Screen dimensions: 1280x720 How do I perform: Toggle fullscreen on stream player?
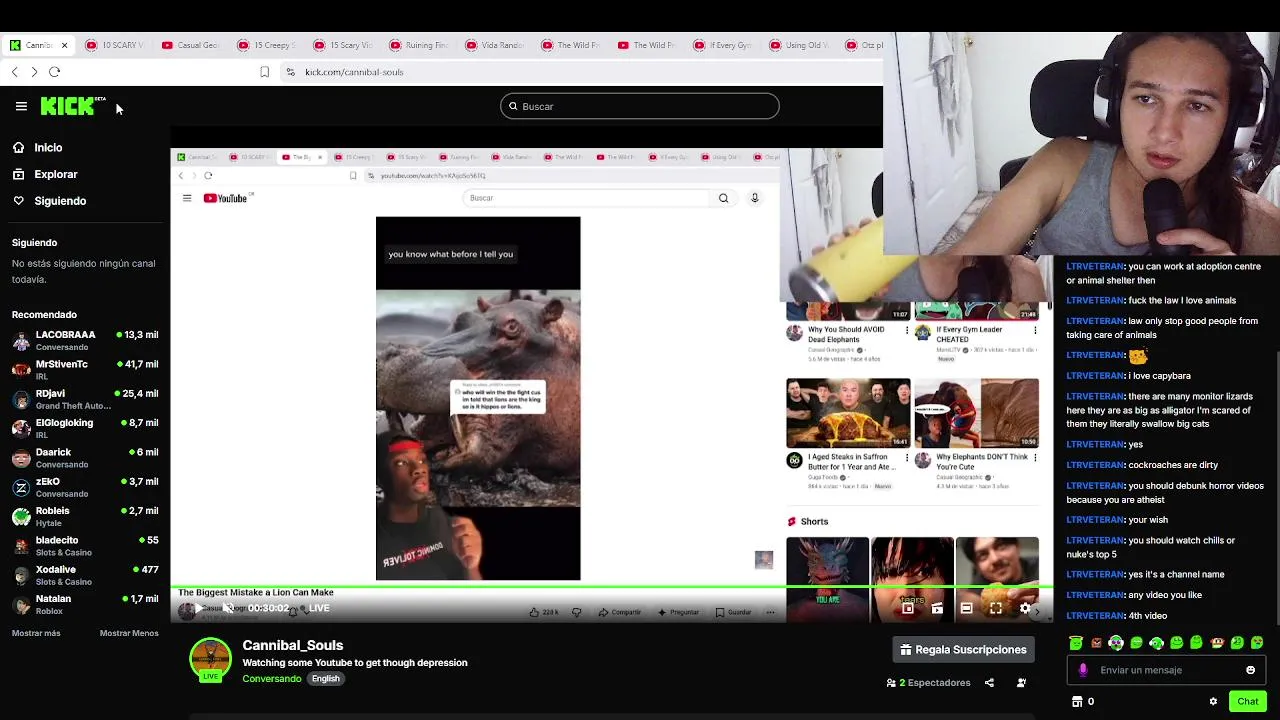point(995,608)
